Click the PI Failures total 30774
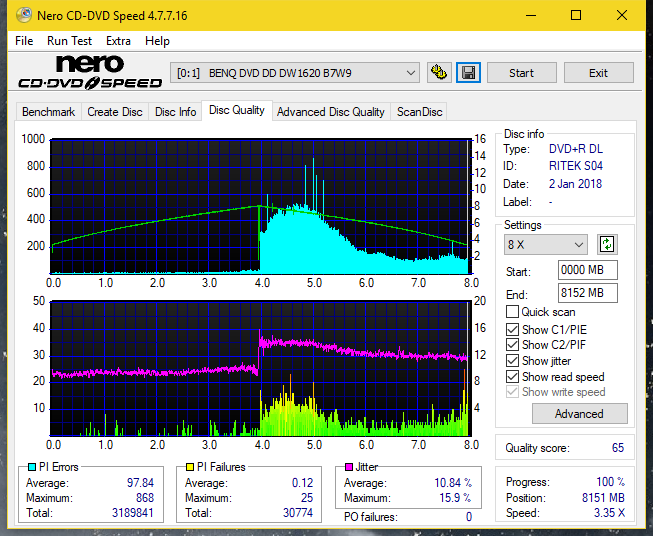This screenshot has height=536, width=653. (x=298, y=513)
